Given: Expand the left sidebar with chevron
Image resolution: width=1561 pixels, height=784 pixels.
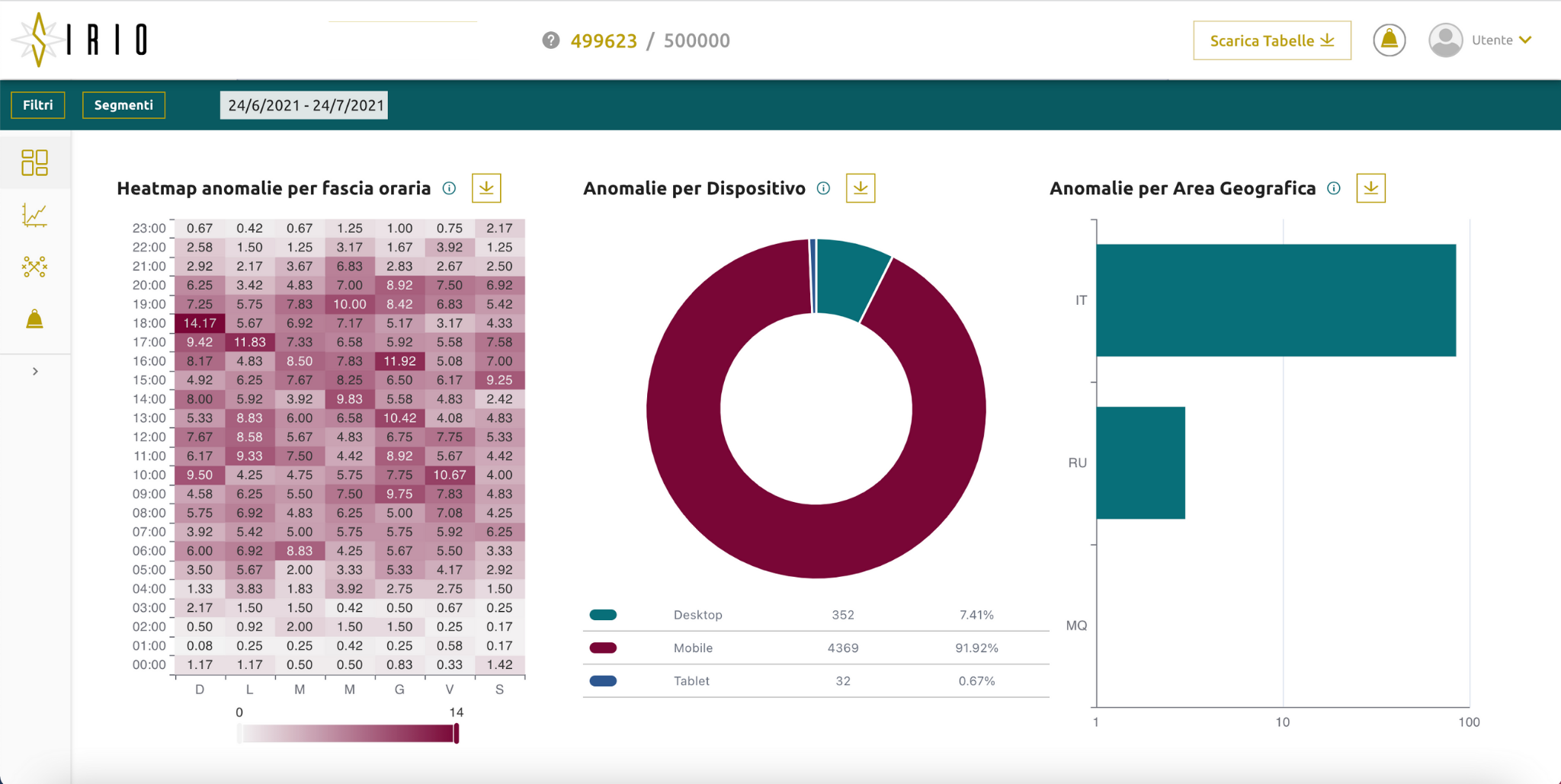Looking at the screenshot, I should [35, 372].
